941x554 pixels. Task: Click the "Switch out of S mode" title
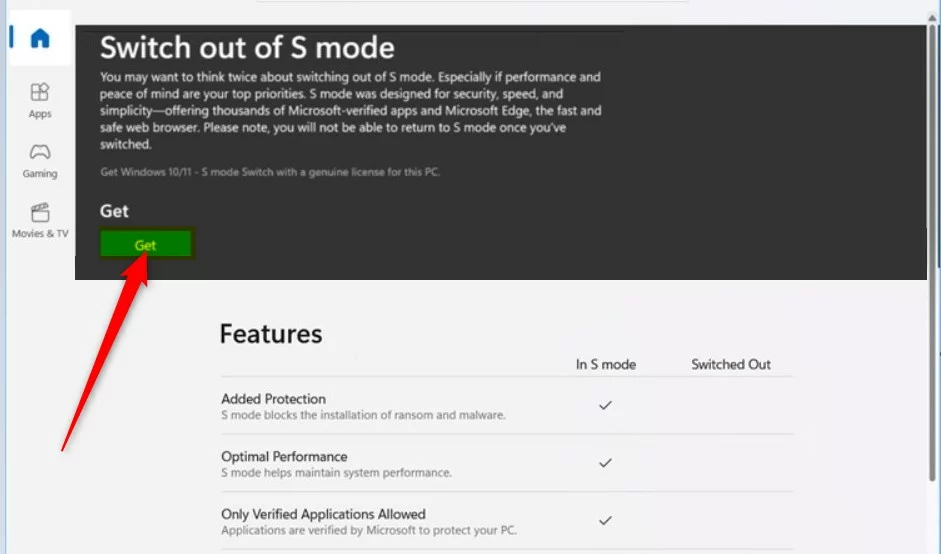point(247,47)
